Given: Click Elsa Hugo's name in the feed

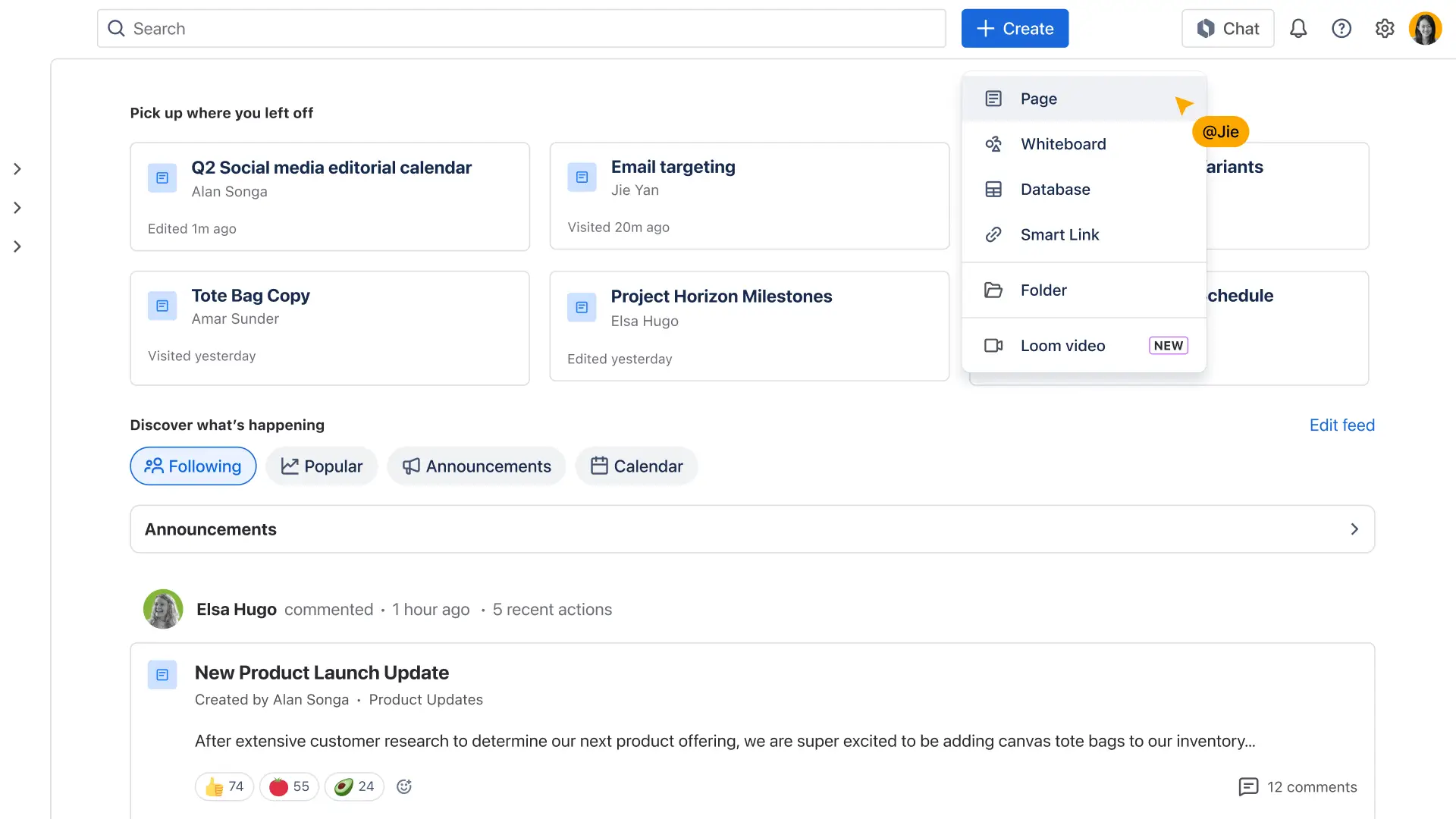Looking at the screenshot, I should point(236,610).
